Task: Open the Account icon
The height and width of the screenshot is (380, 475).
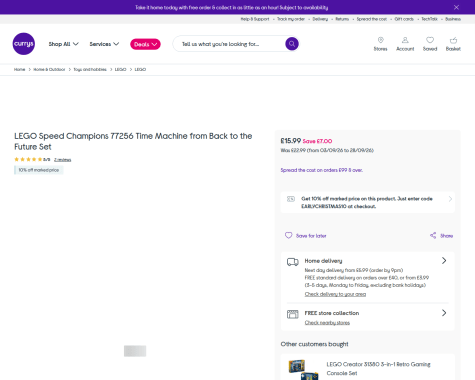Action: point(405,40)
